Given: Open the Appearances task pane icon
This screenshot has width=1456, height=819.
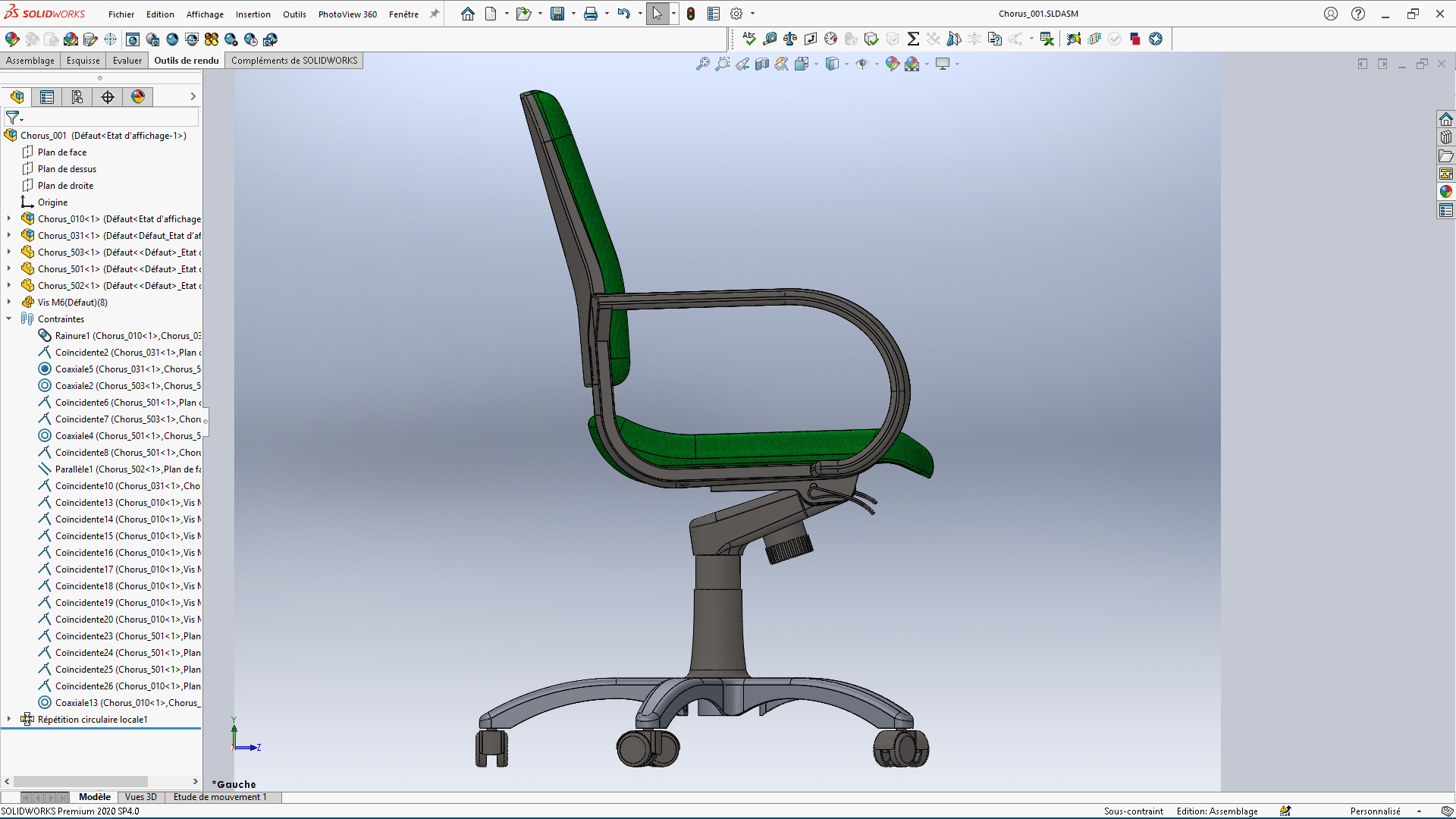Looking at the screenshot, I should pos(1446,192).
